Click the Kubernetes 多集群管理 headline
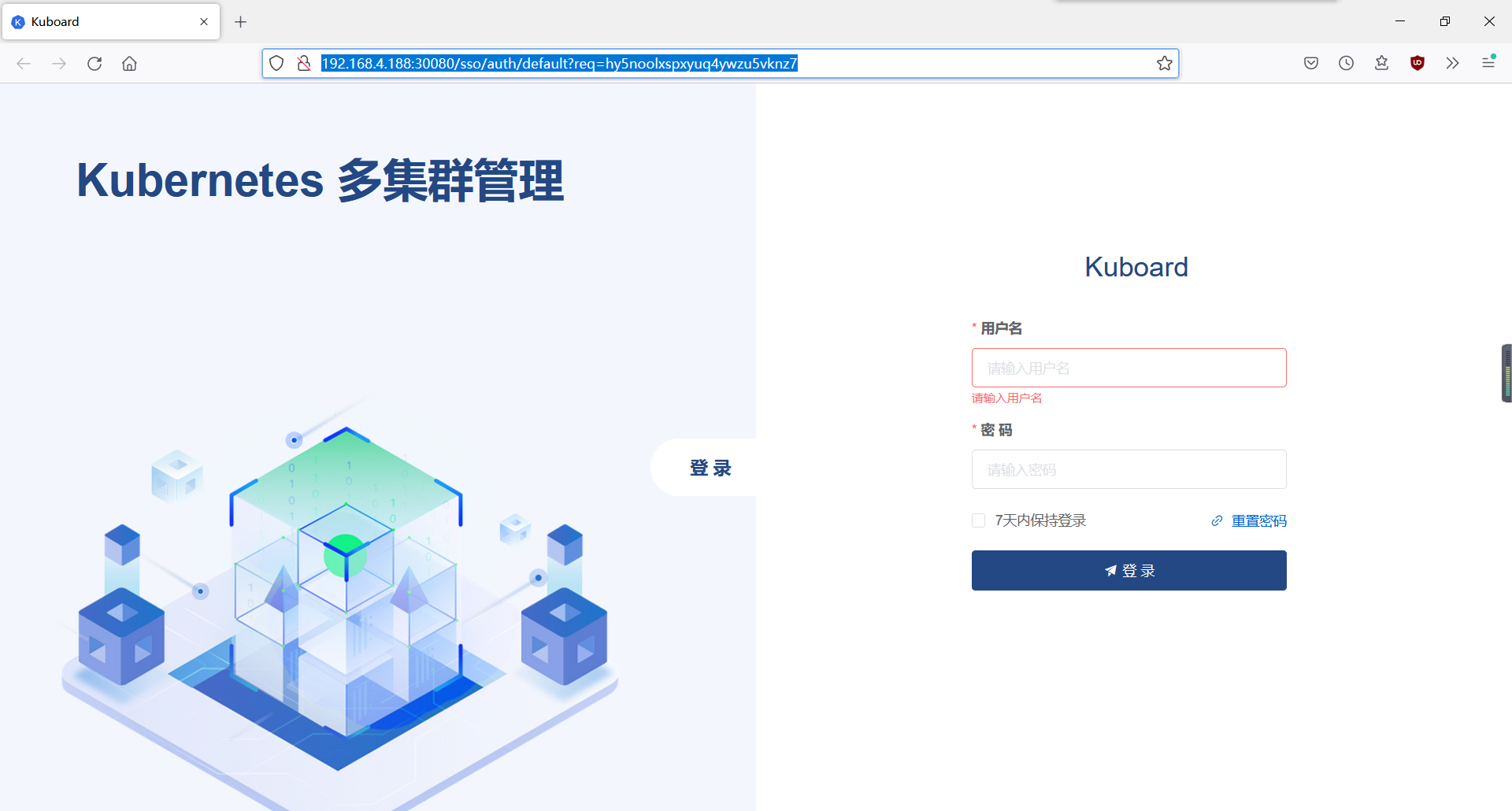The width and height of the screenshot is (1512, 811). (x=321, y=180)
